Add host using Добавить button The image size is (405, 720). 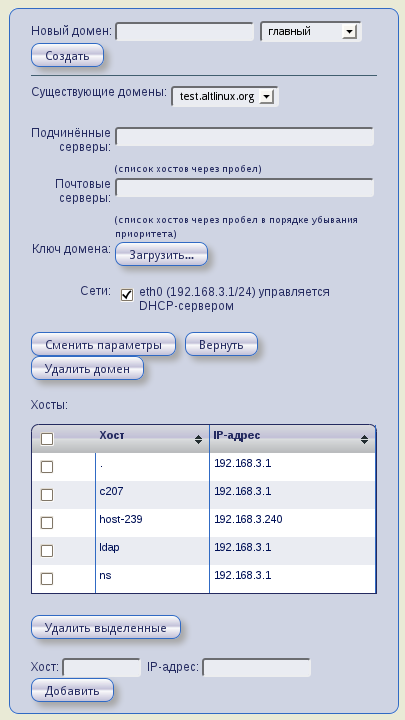pyautogui.click(x=72, y=690)
